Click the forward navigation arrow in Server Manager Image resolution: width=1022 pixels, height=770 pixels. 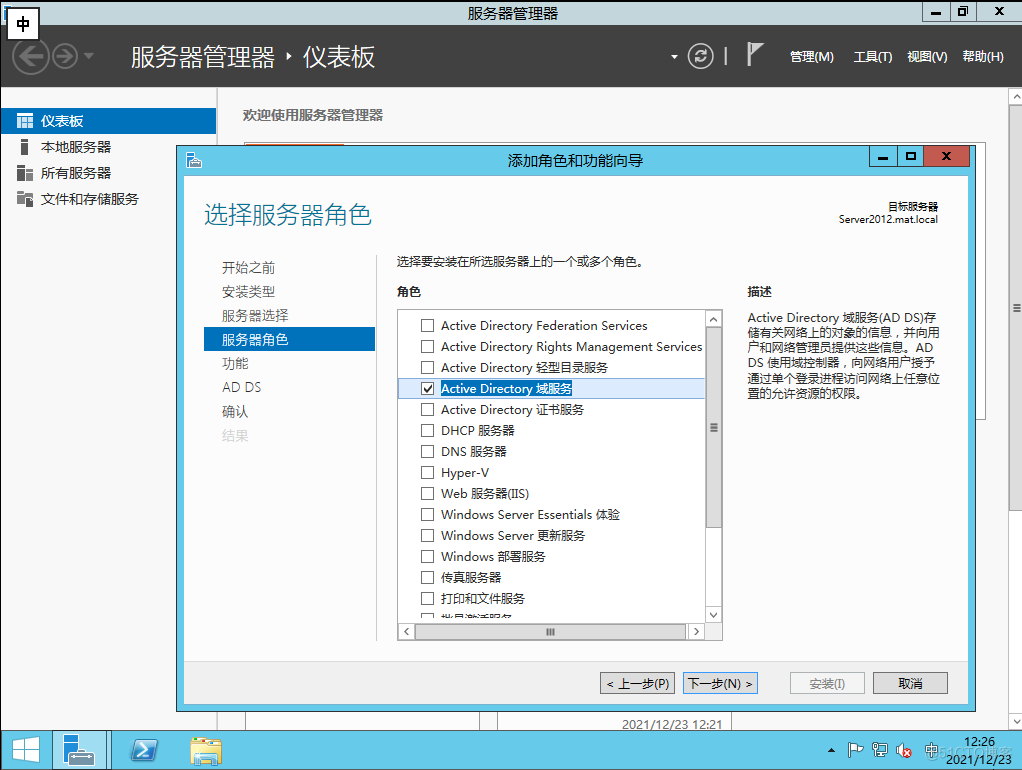pyautogui.click(x=65, y=57)
